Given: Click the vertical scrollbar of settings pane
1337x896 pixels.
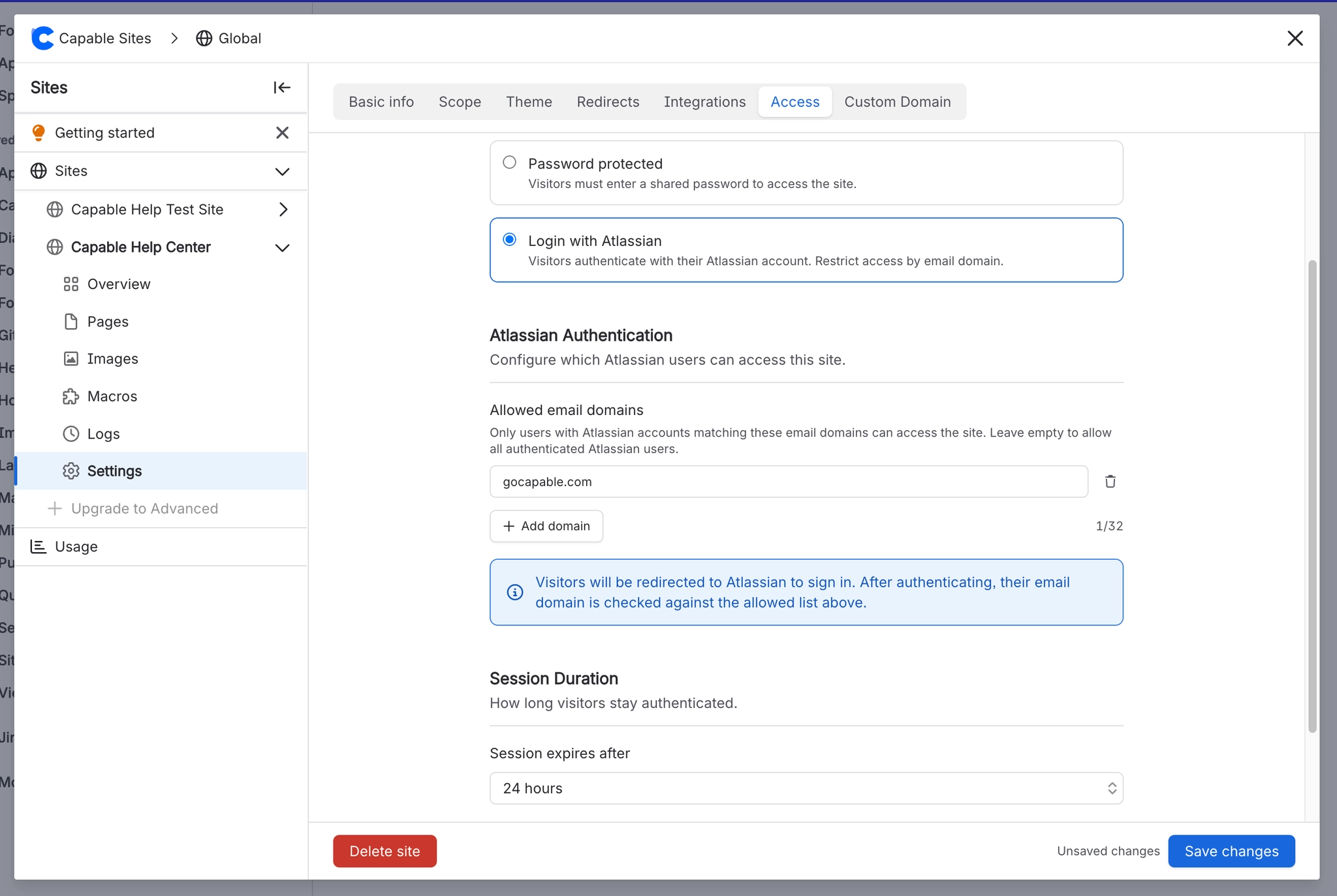Looking at the screenshot, I should tap(1312, 496).
